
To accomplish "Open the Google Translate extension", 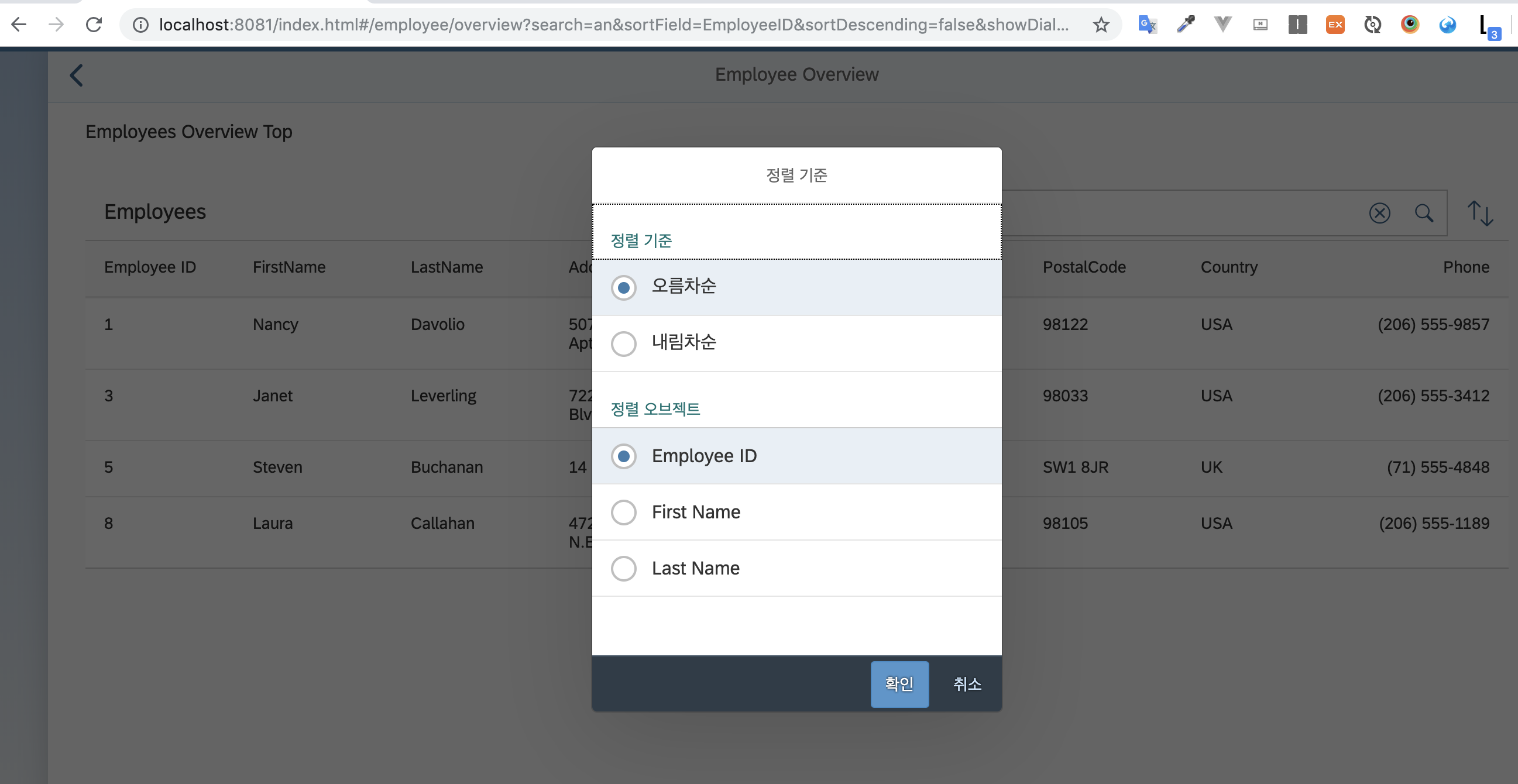I will point(1146,24).
